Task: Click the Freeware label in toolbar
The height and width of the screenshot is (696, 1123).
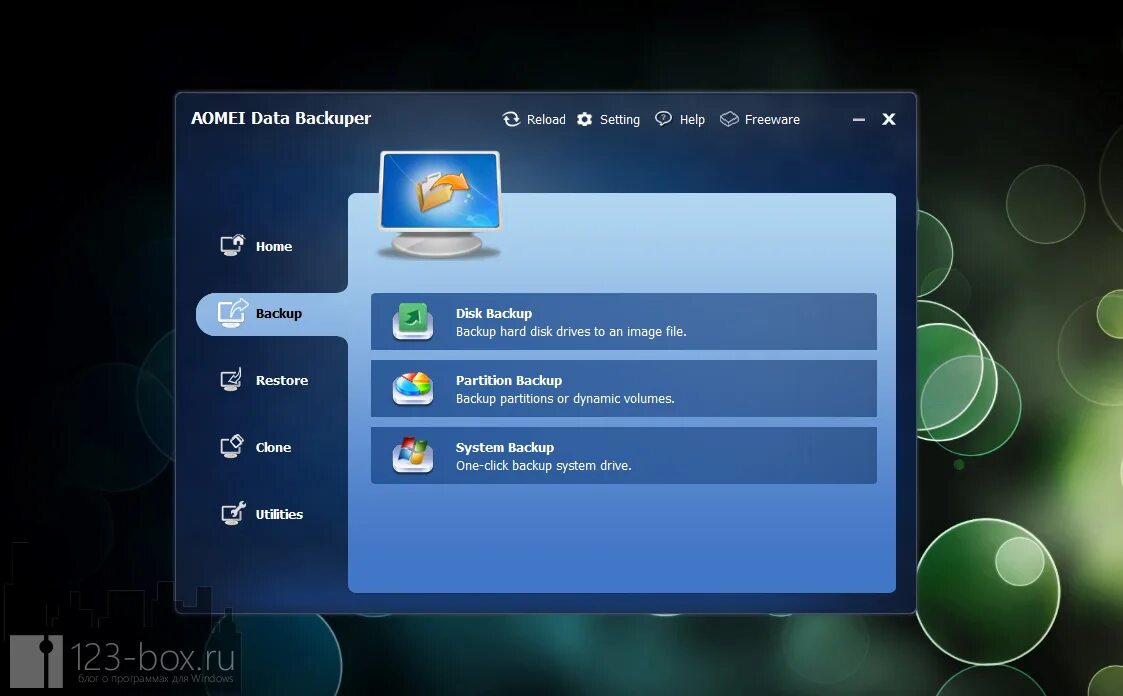Action: (772, 120)
